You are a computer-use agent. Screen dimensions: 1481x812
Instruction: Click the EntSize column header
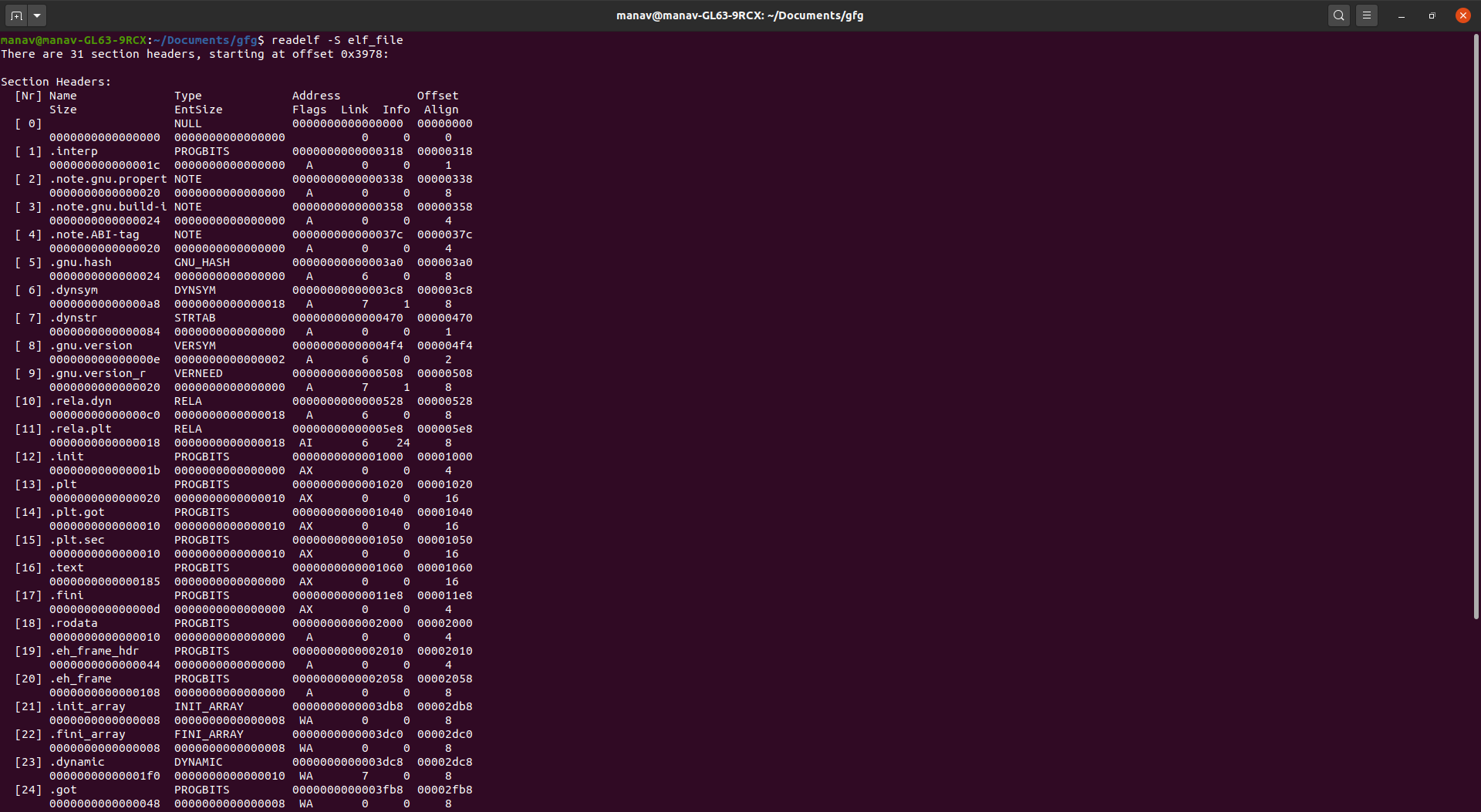point(198,110)
